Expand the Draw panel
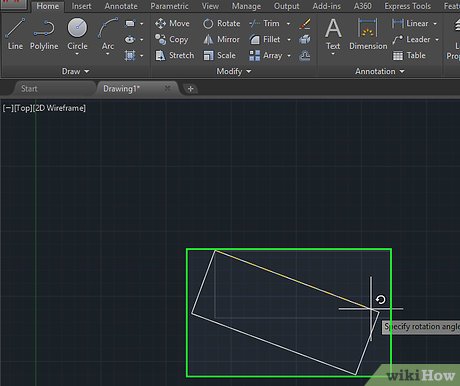 pyautogui.click(x=75, y=71)
